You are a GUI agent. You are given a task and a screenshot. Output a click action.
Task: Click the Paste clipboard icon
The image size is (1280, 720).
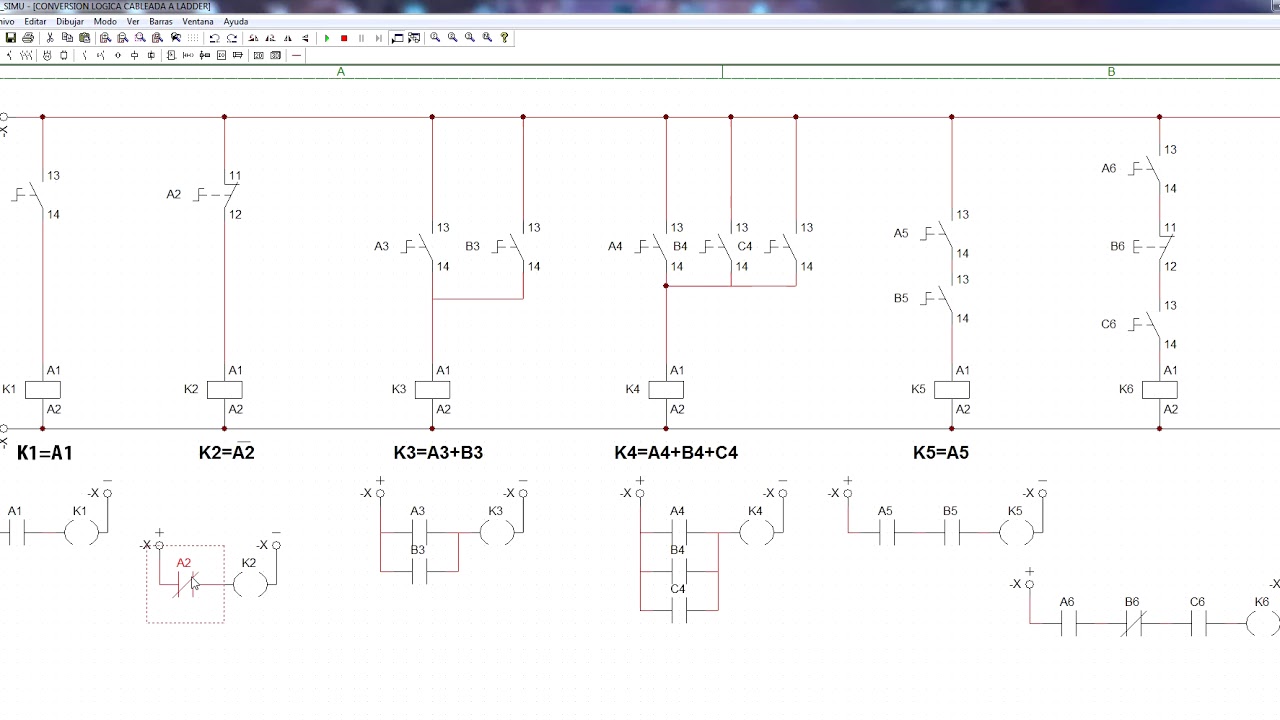84,38
